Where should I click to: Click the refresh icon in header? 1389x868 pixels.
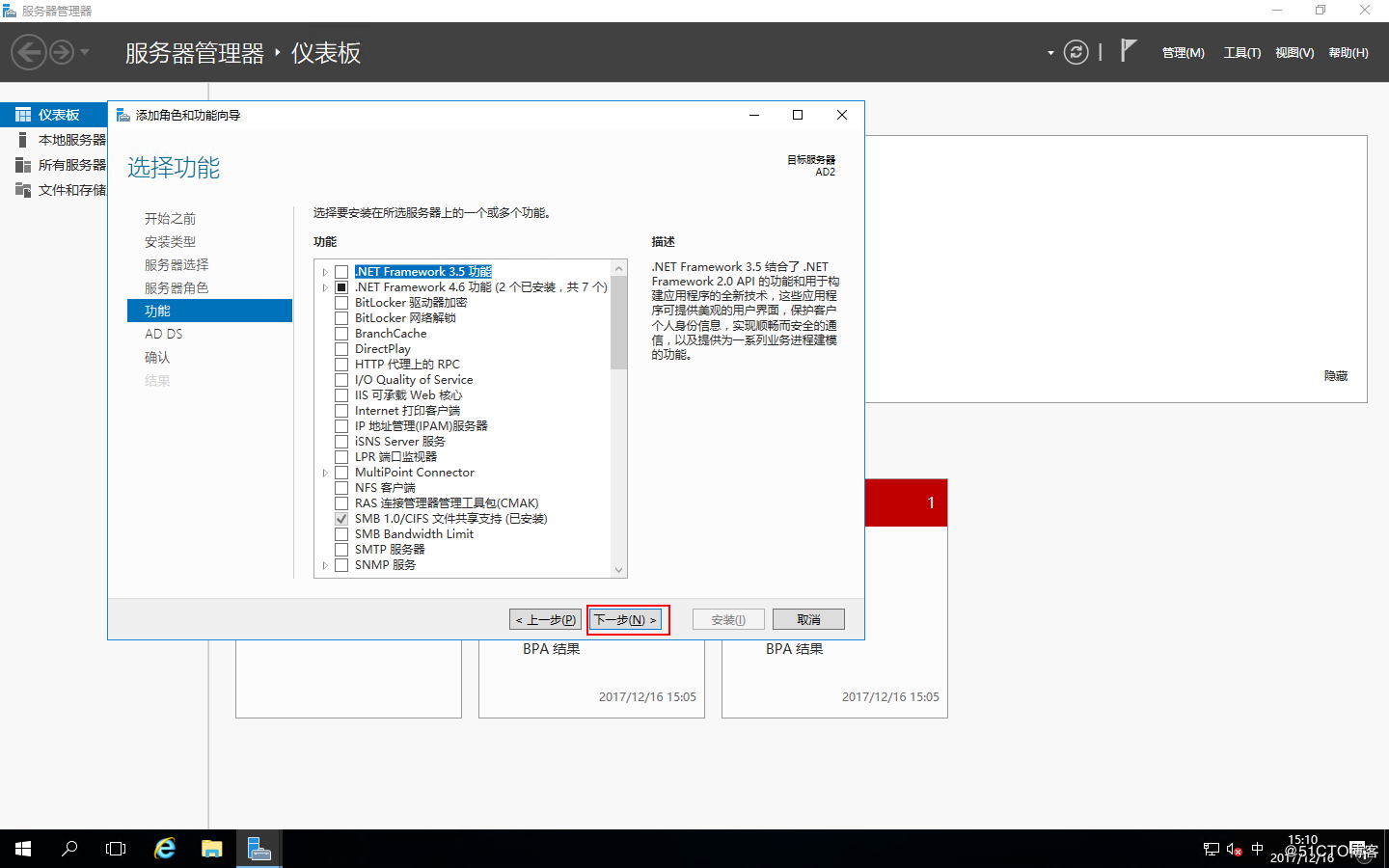[1076, 52]
